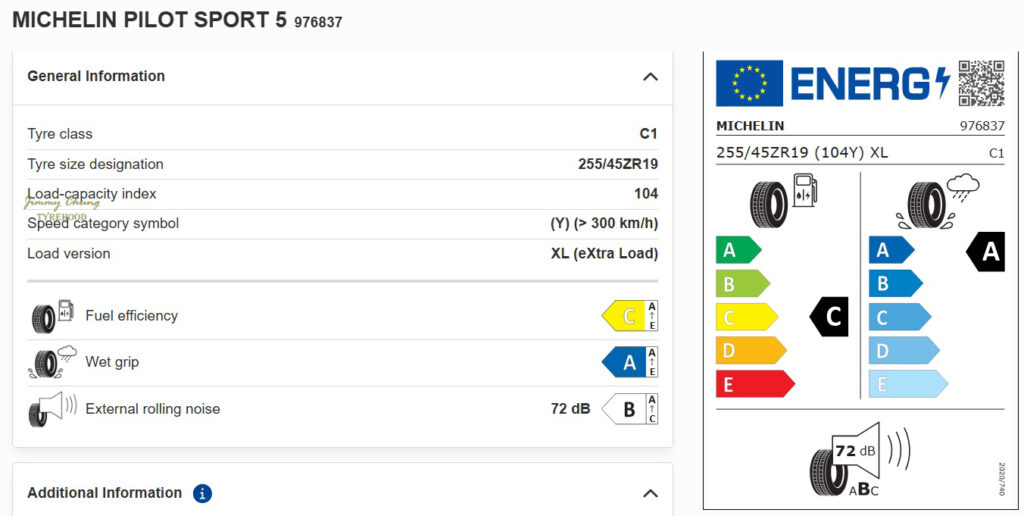Image resolution: width=1024 pixels, height=516 pixels.
Task: Click the 72 dB noise pictogram on label
Action: [859, 460]
